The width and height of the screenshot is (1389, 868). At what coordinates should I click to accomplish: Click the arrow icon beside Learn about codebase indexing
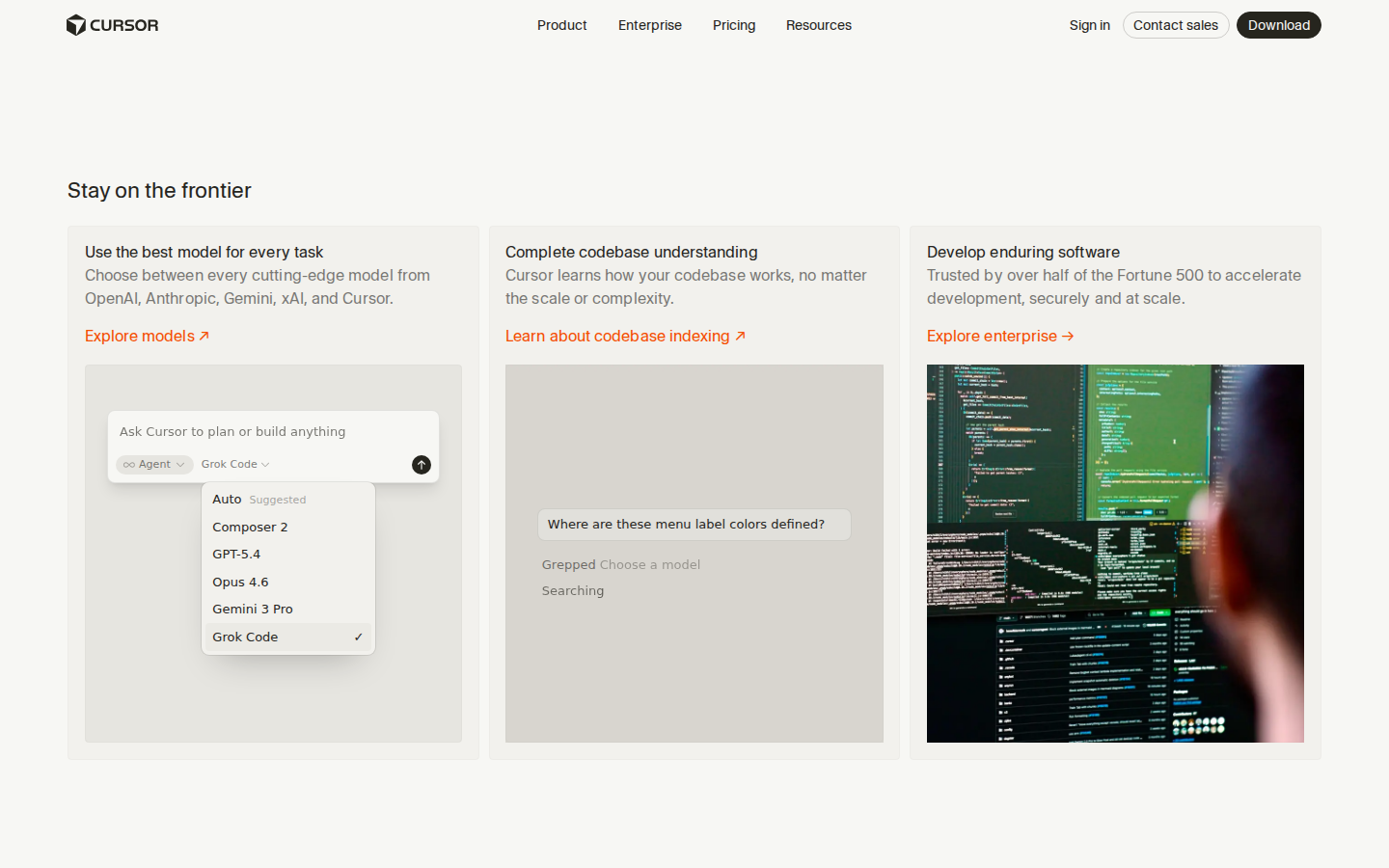[x=741, y=335]
